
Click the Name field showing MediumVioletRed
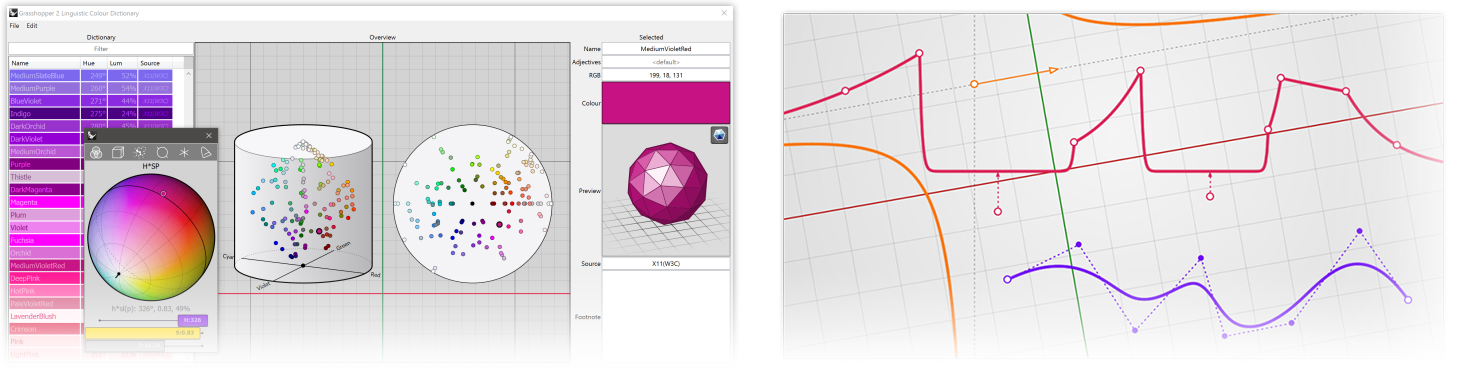point(666,48)
